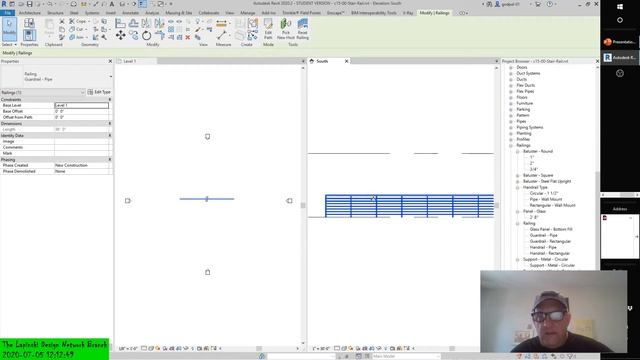Image resolution: width=640 pixels, height=360 pixels.
Task: Open the Railings (1) properties filter dropdown
Action: click(x=82, y=92)
